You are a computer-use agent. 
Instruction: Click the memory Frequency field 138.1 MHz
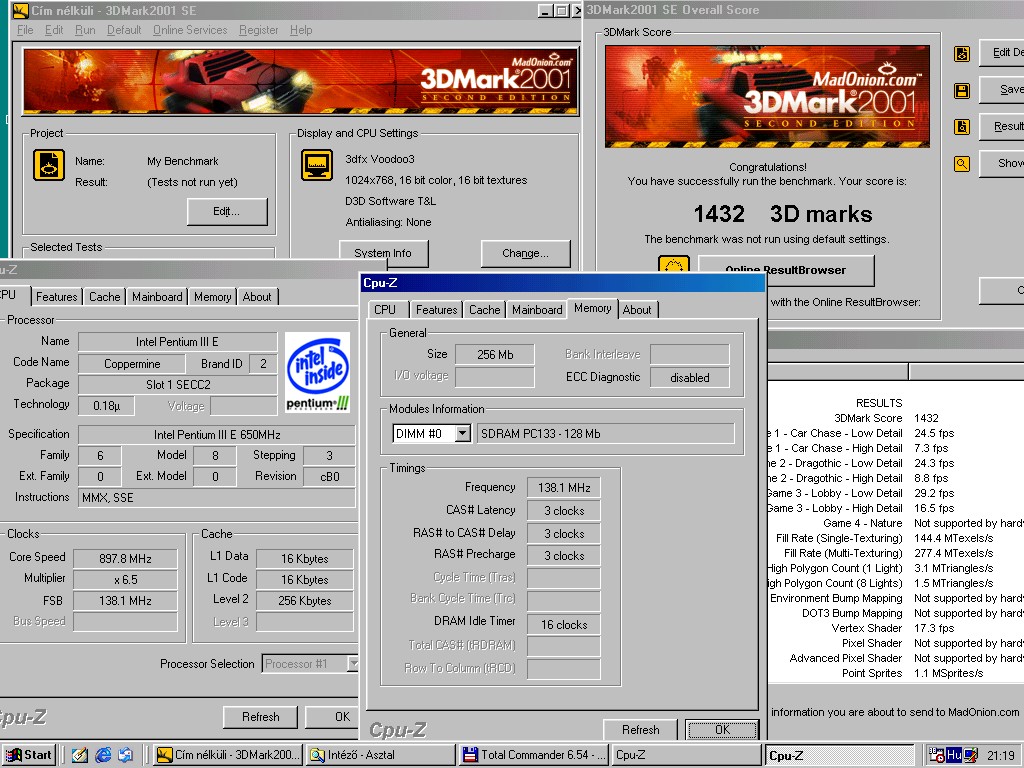coord(564,488)
